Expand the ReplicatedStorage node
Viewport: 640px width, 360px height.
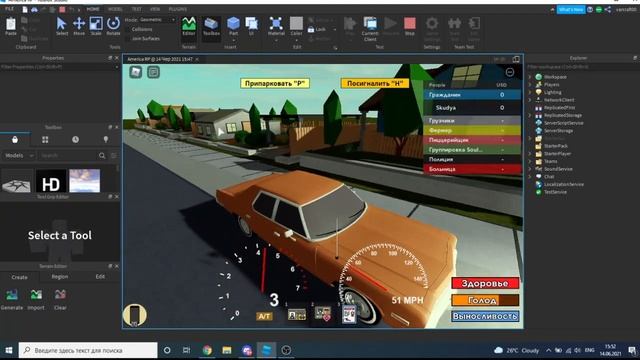coord(530,116)
